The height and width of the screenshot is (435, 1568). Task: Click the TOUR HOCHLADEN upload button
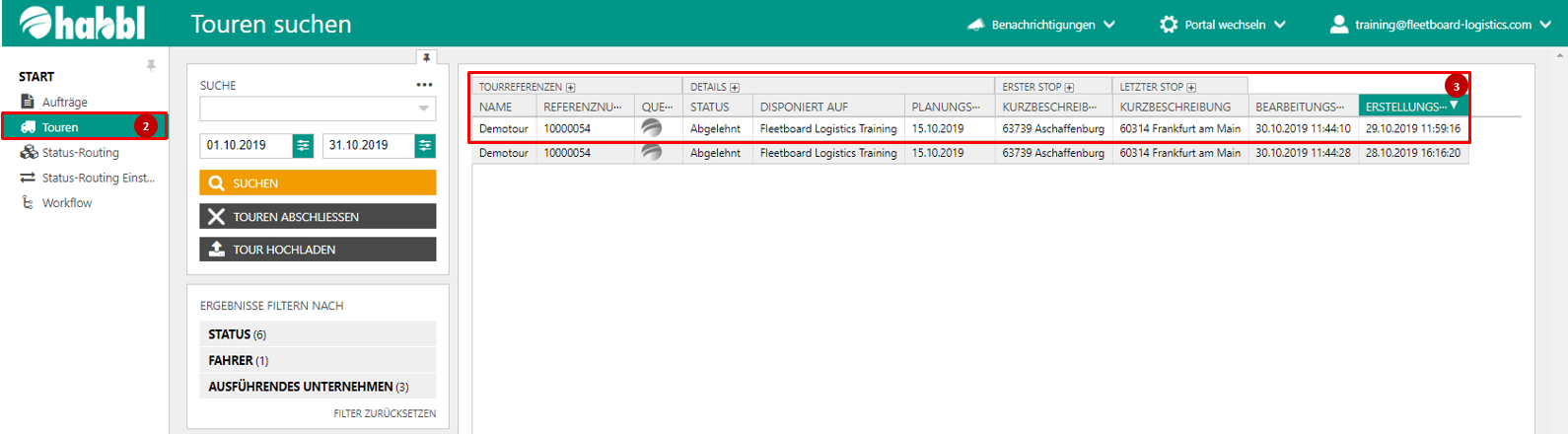point(318,250)
